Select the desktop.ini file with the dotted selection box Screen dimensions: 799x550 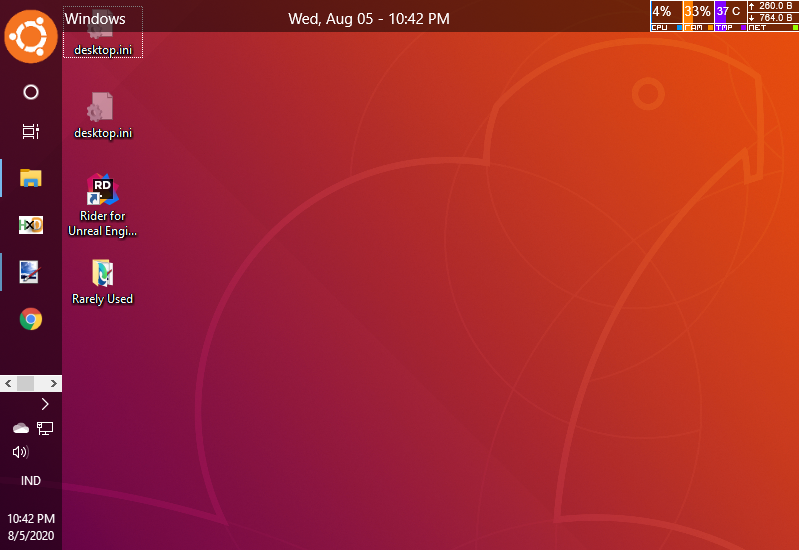tap(103, 33)
